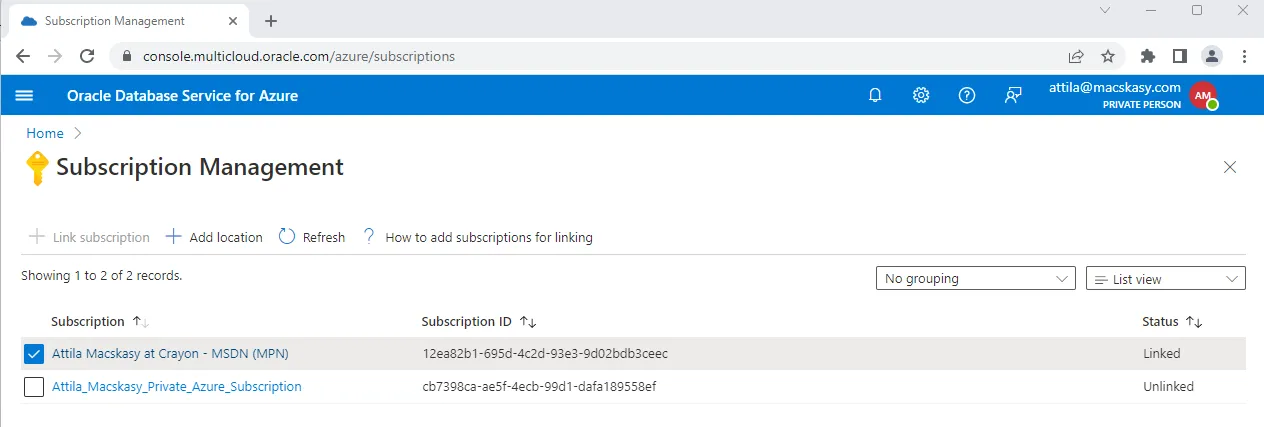Open the List view dropdown

1166,279
